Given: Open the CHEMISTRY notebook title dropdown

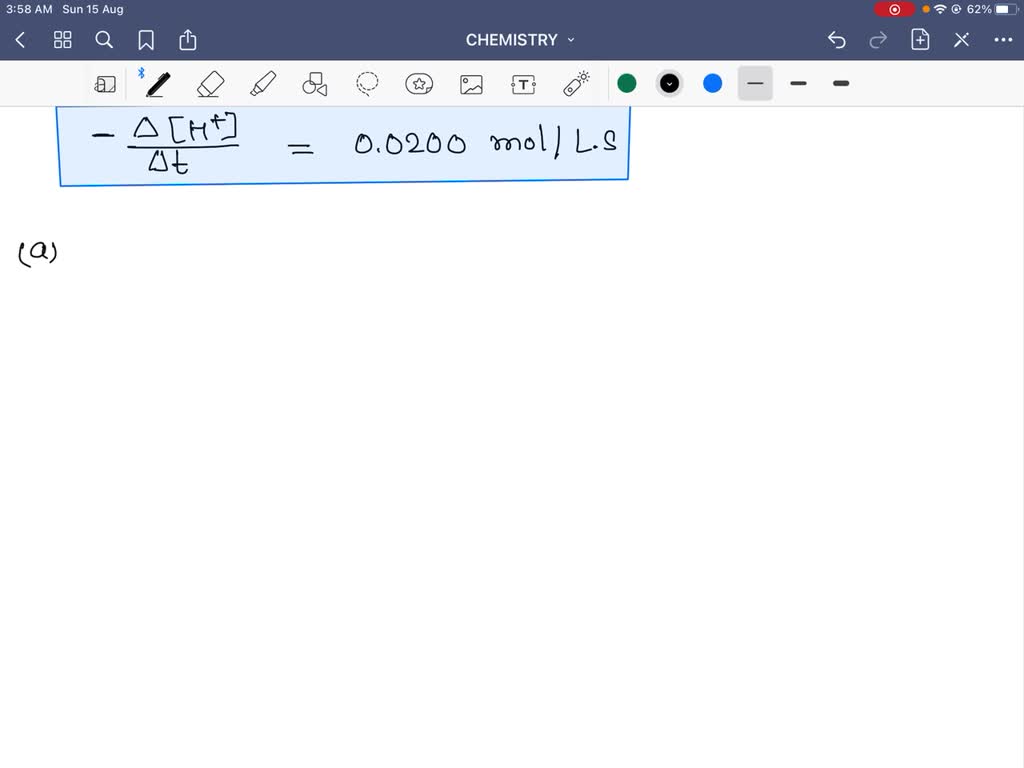Looking at the screenshot, I should coord(570,40).
